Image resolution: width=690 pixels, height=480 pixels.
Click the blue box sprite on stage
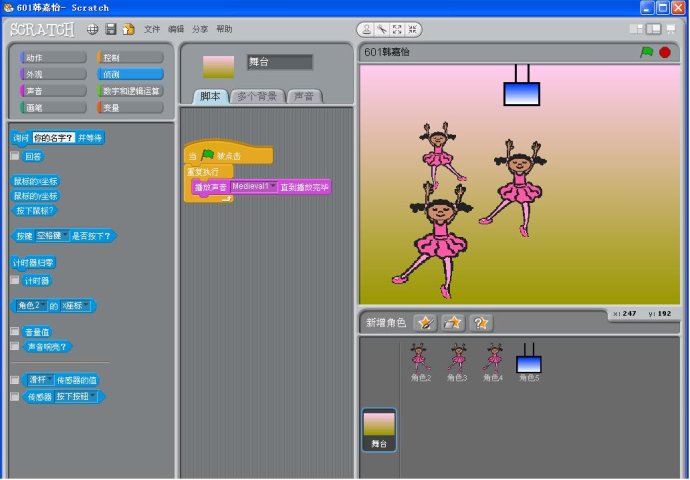[x=521, y=93]
